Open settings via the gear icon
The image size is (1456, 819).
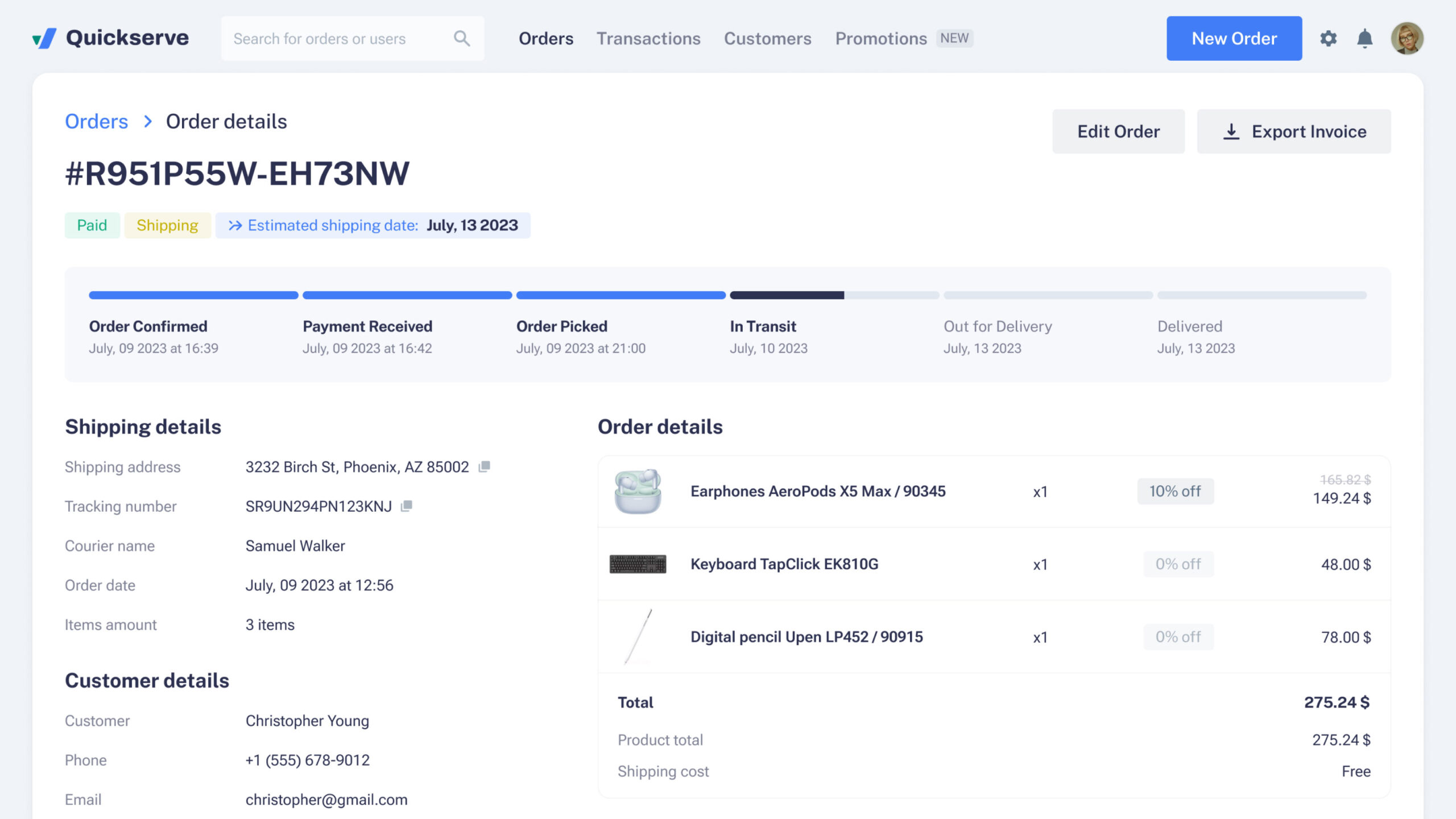point(1328,38)
